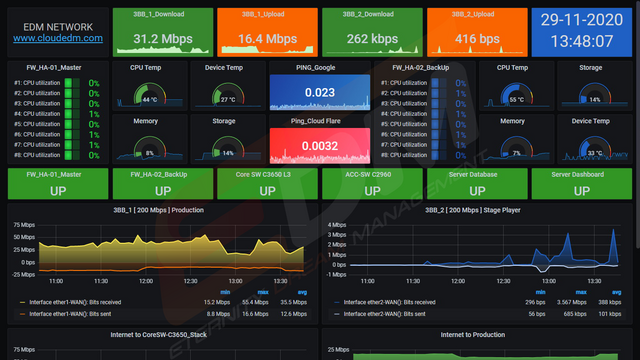Toggle ether1-WAN Bits received legend series
This screenshot has width=640, height=360.
pyautogui.click(x=75, y=302)
